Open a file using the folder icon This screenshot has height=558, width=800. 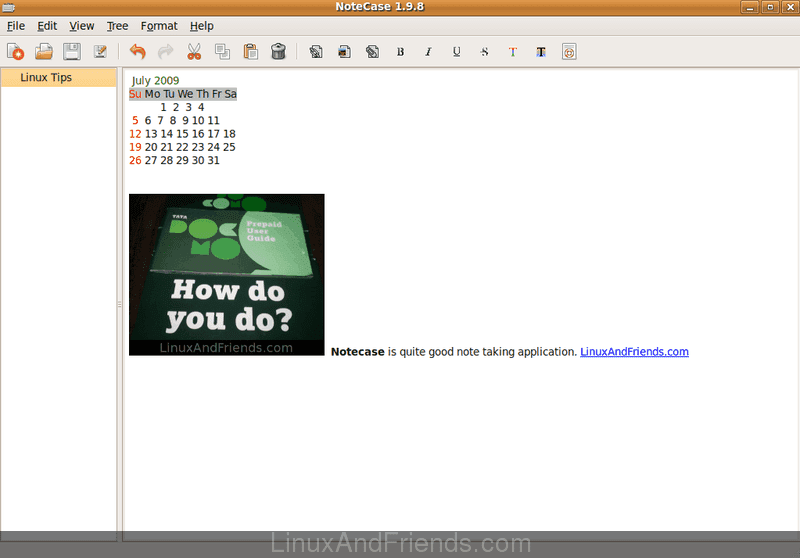[x=44, y=52]
